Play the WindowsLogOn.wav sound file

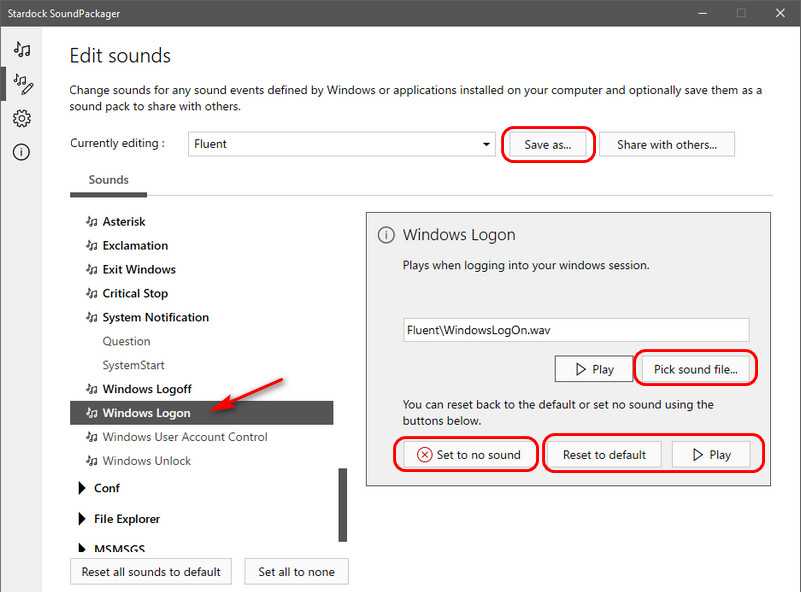pos(594,369)
